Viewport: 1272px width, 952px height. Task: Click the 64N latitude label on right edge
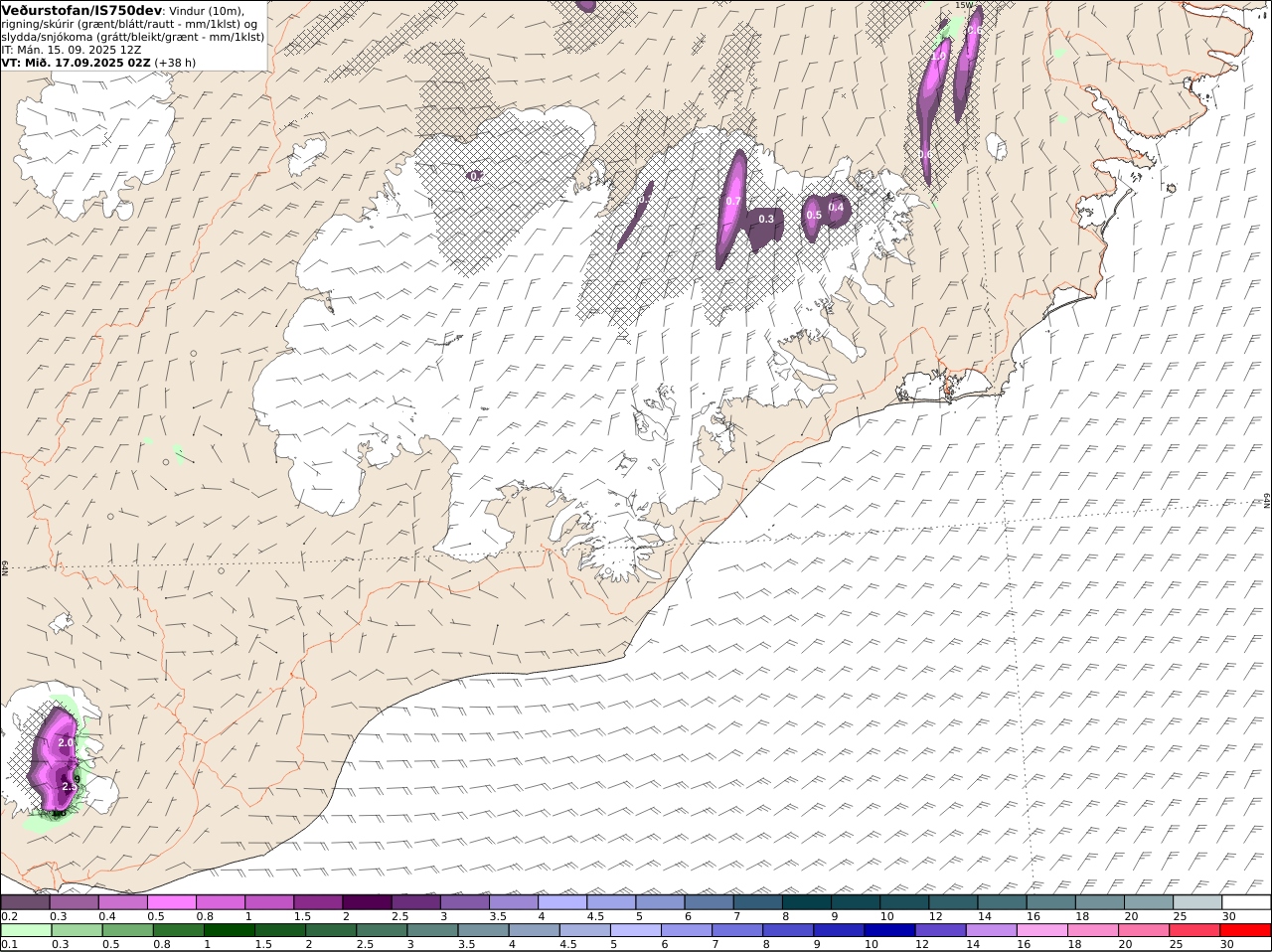pos(1266,500)
